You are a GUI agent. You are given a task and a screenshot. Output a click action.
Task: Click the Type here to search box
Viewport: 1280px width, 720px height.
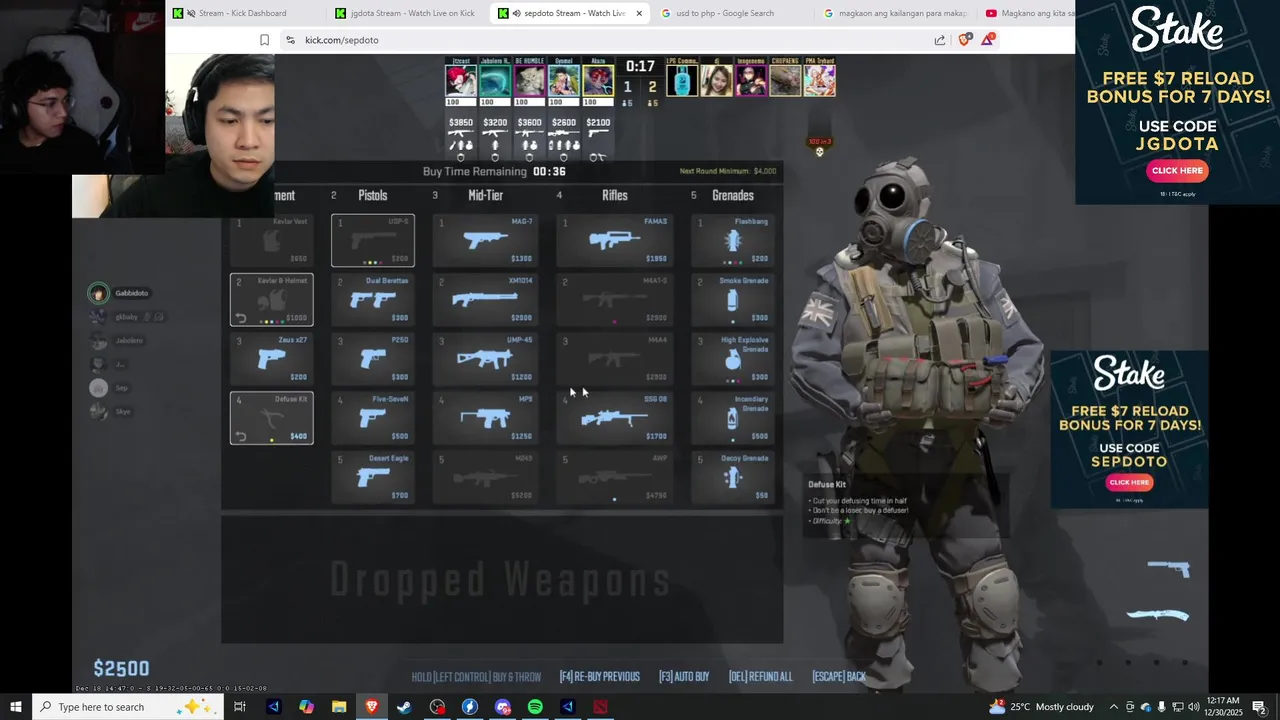128,707
